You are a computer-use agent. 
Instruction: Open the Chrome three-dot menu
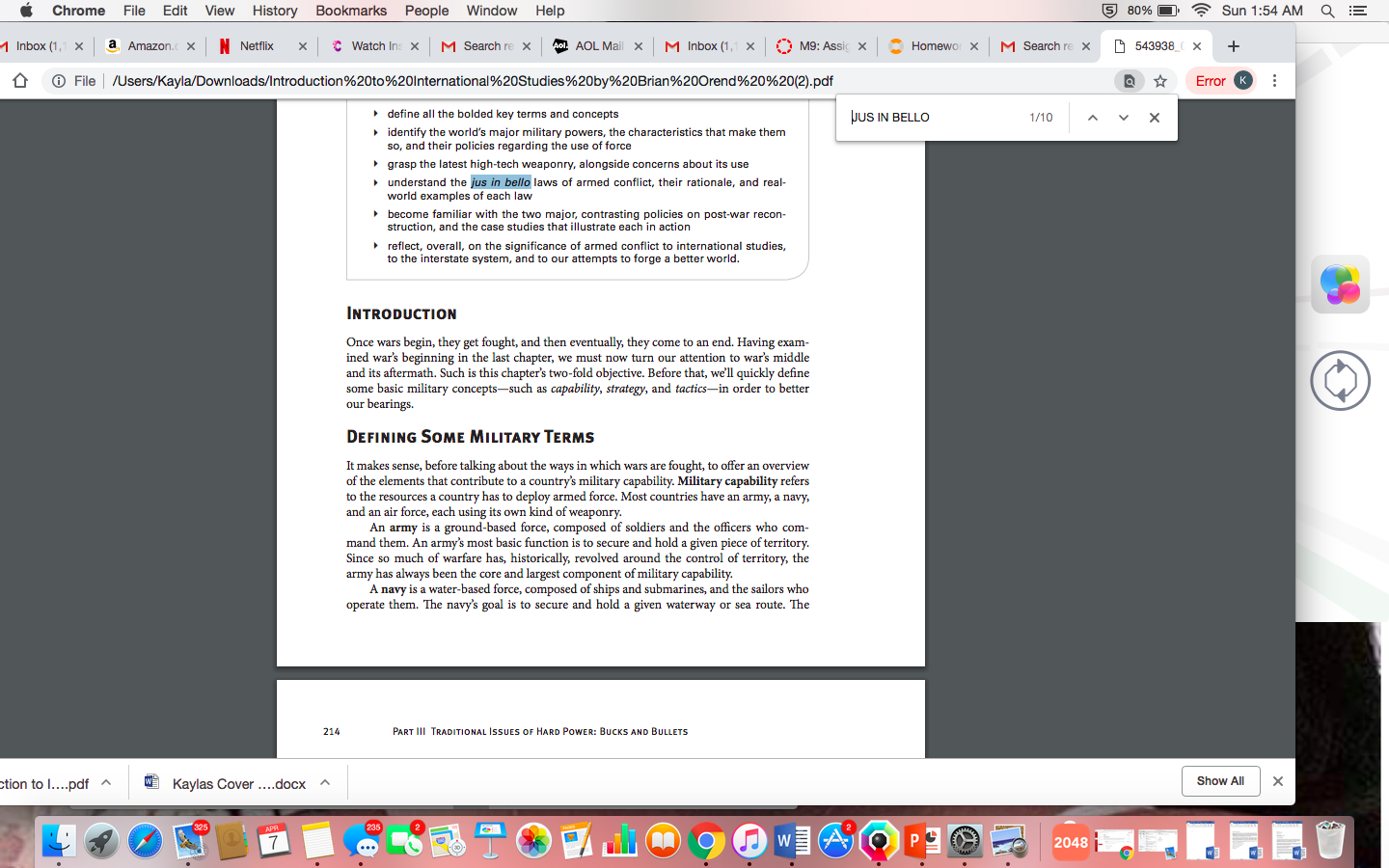tap(1274, 81)
